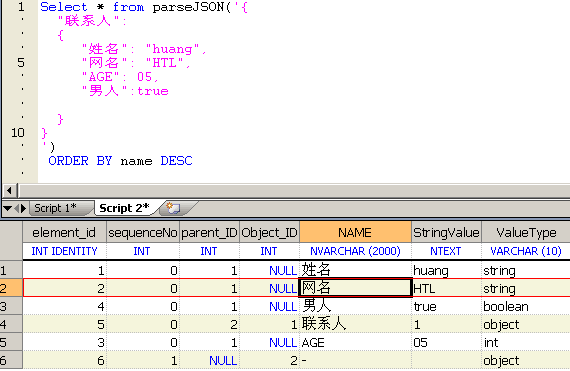570x371 pixels.
Task: Click the StringValue cell 05
Action: (x=446, y=342)
